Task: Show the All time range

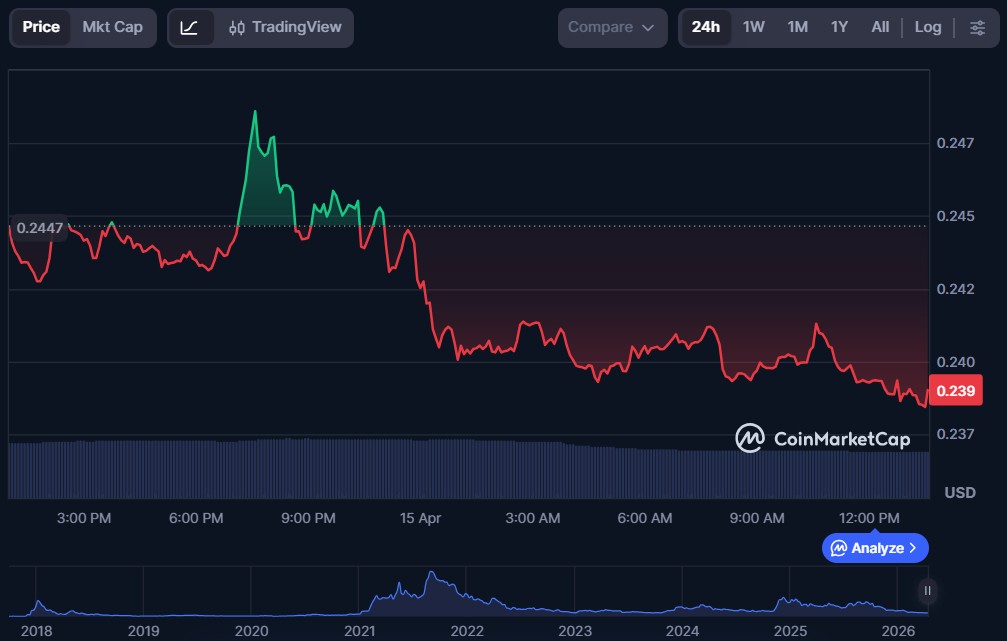Action: (880, 28)
